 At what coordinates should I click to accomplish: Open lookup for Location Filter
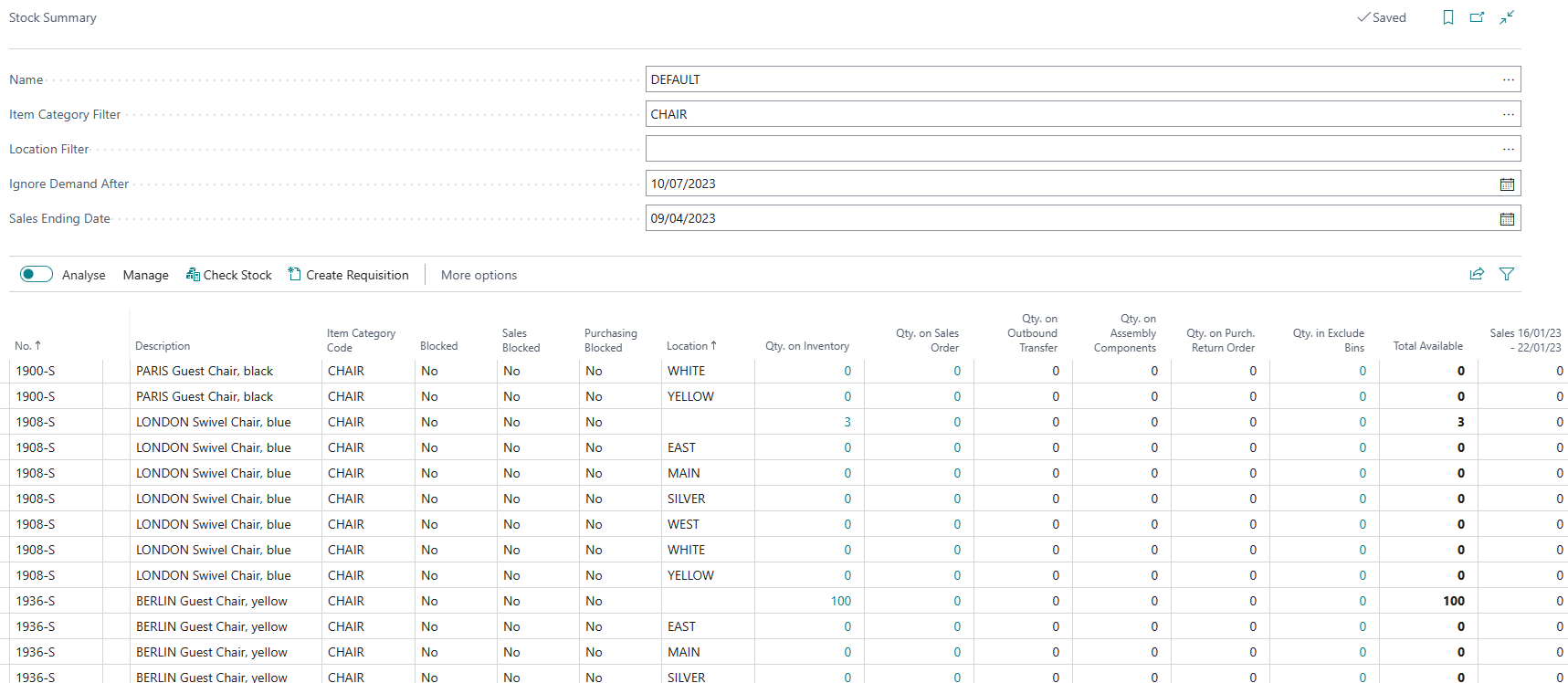coord(1509,150)
